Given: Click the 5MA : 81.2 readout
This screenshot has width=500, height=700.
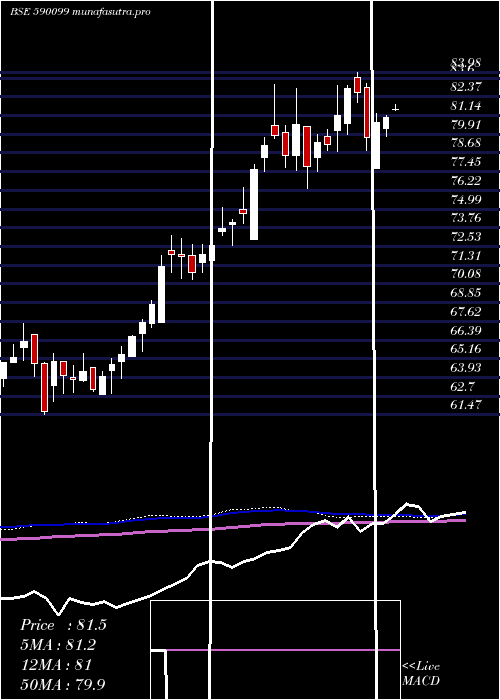Looking at the screenshot, I should pos(58,645).
